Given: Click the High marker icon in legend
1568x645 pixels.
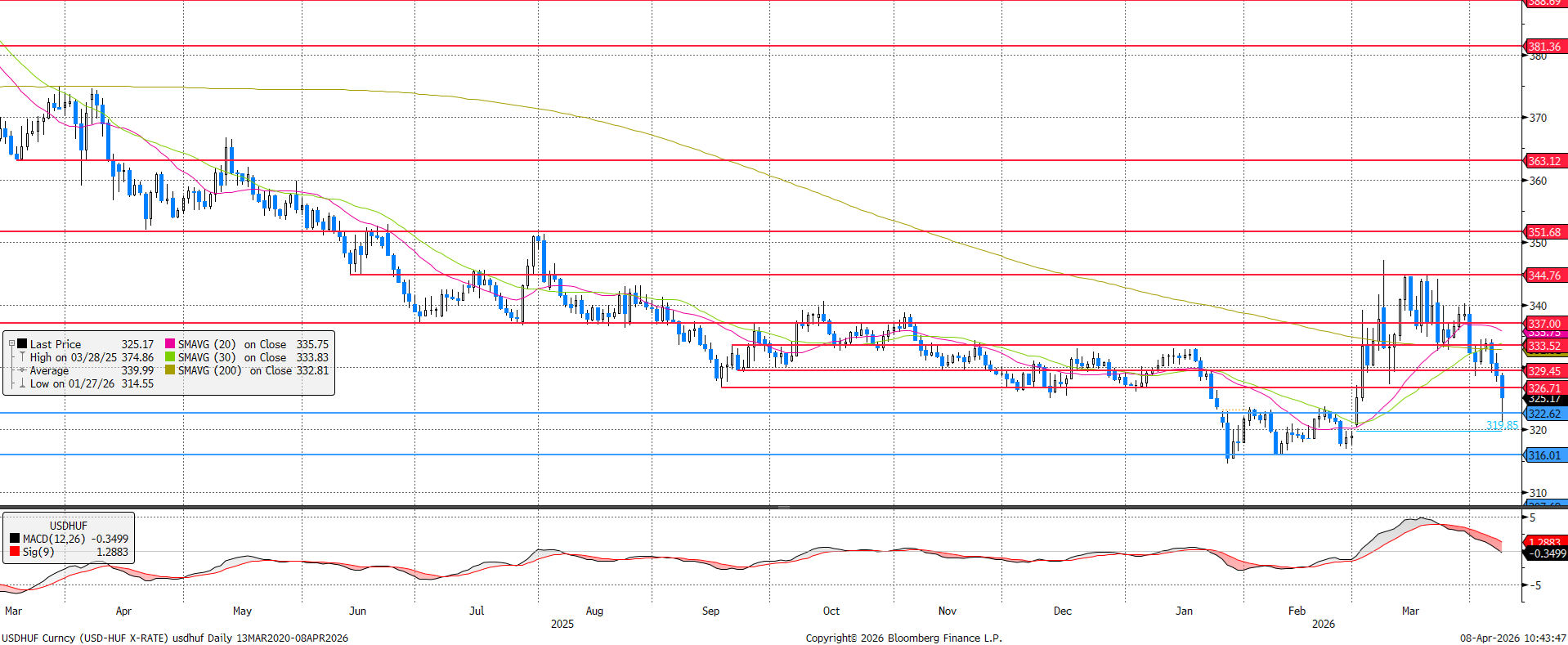Looking at the screenshot, I should (x=22, y=357).
